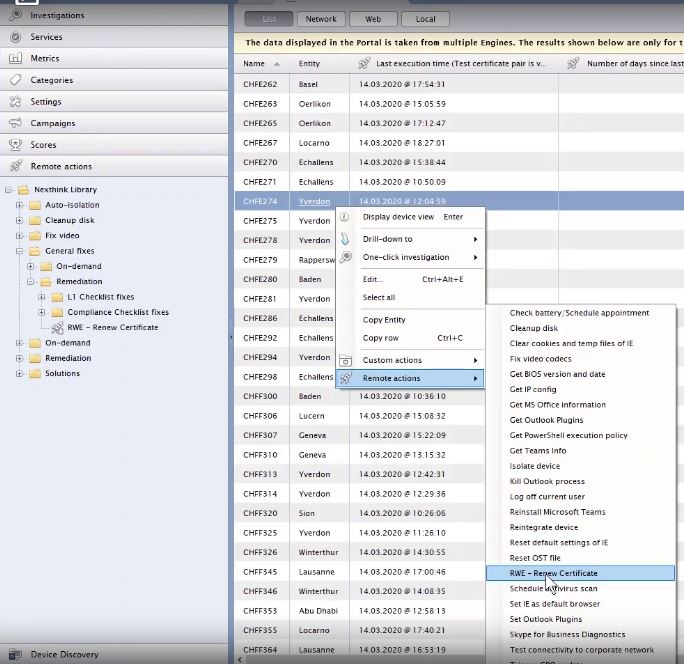
Task: Expand the Solutions folder in tree
Action: [x=19, y=373]
